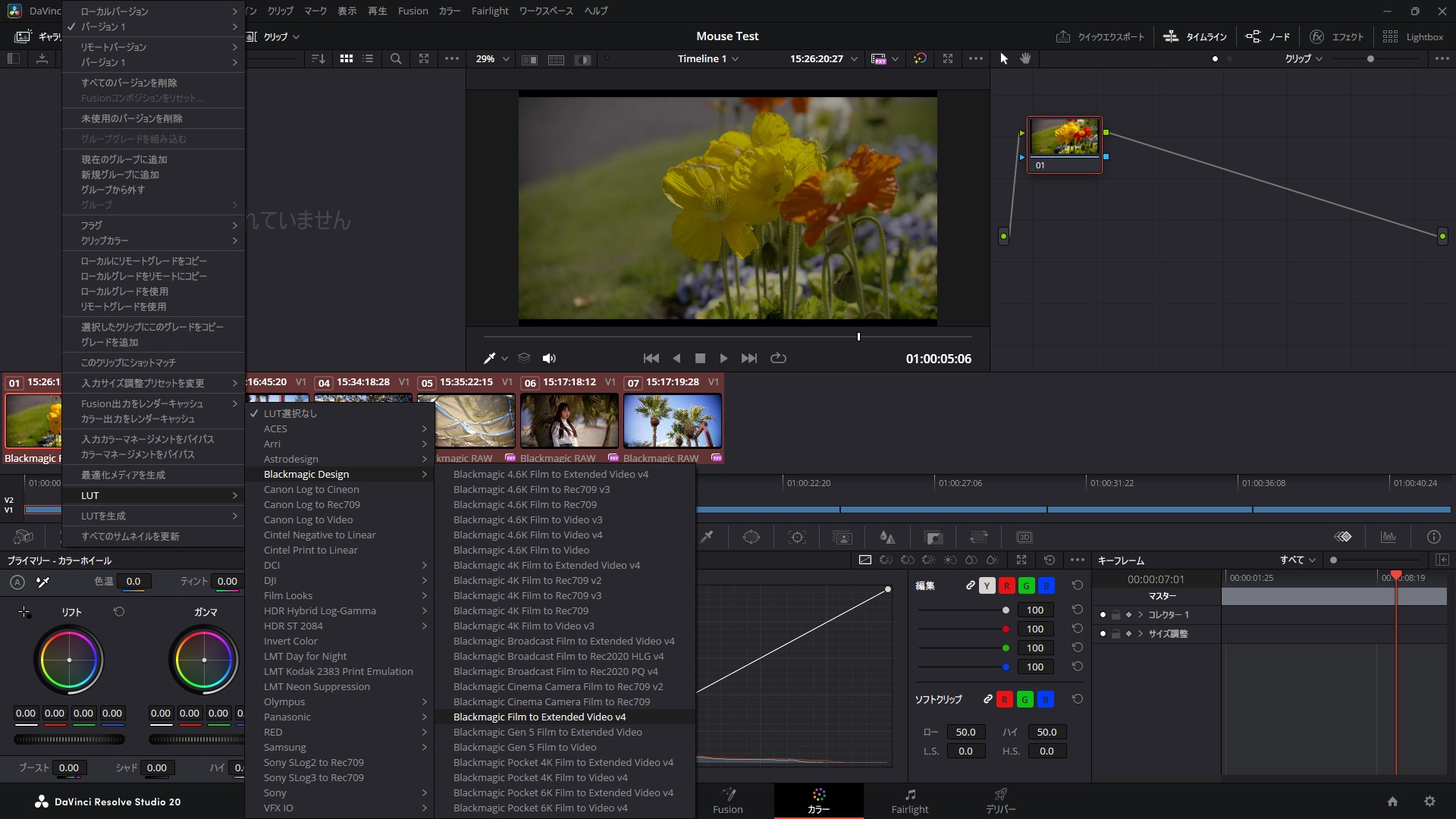This screenshot has width=1456, height=819.
Task: Click the loop playback icon
Action: pyautogui.click(x=778, y=358)
